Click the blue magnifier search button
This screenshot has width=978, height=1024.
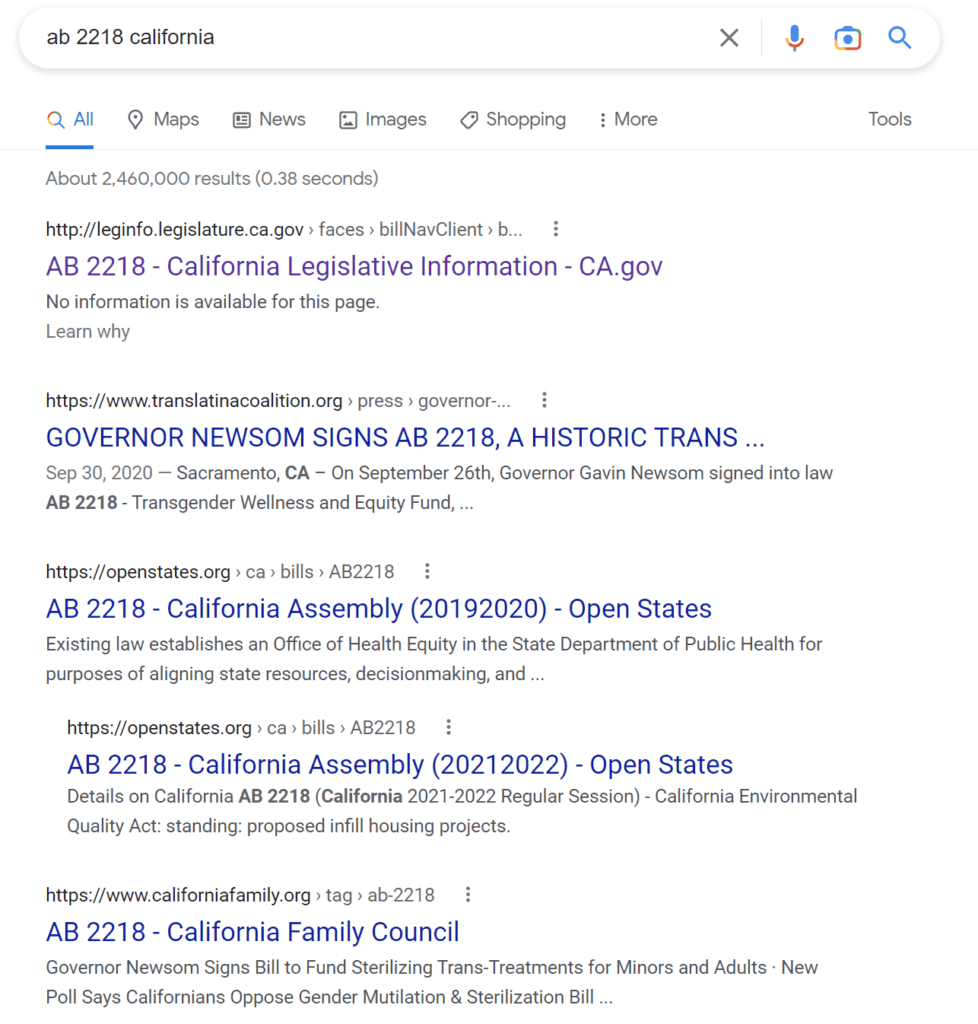(900, 38)
